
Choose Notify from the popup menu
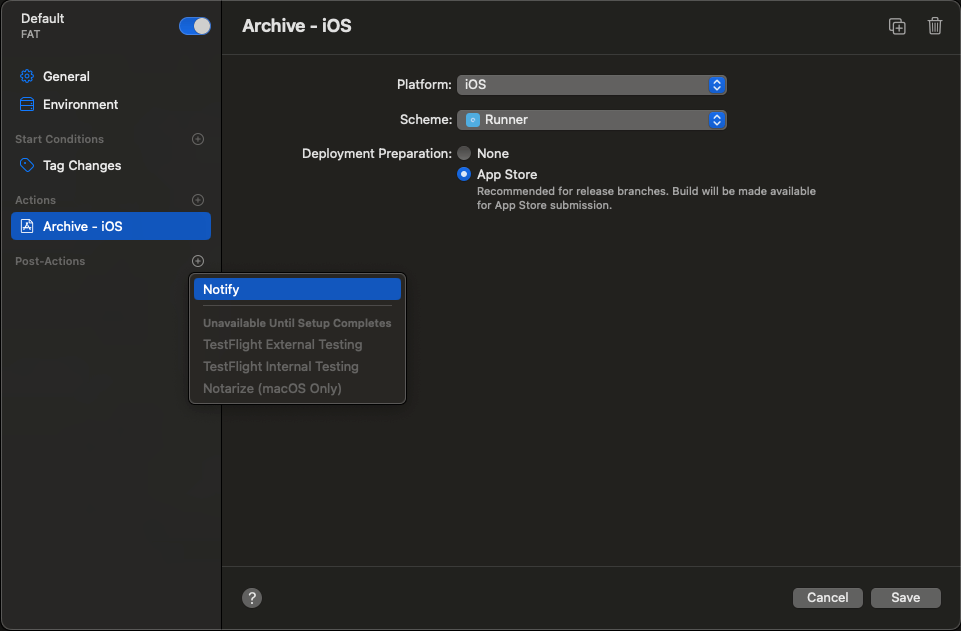coord(297,289)
